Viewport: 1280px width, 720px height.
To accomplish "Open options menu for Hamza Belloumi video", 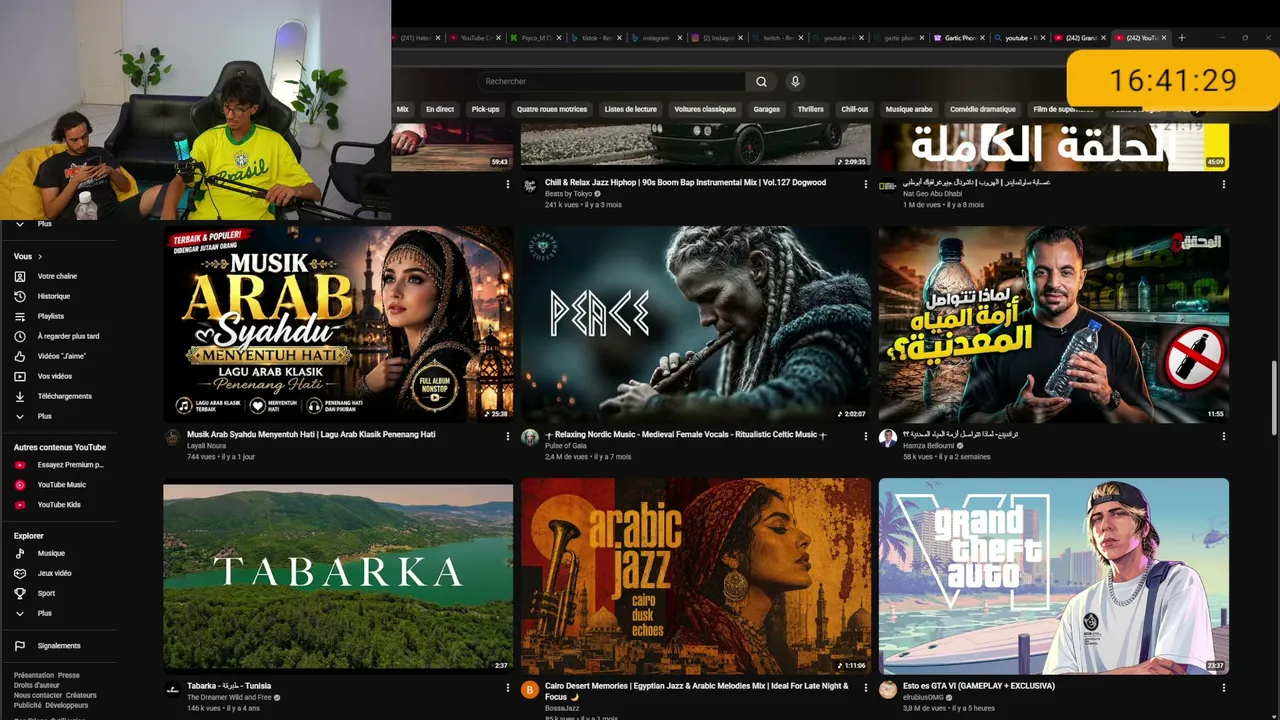I will (x=1223, y=436).
